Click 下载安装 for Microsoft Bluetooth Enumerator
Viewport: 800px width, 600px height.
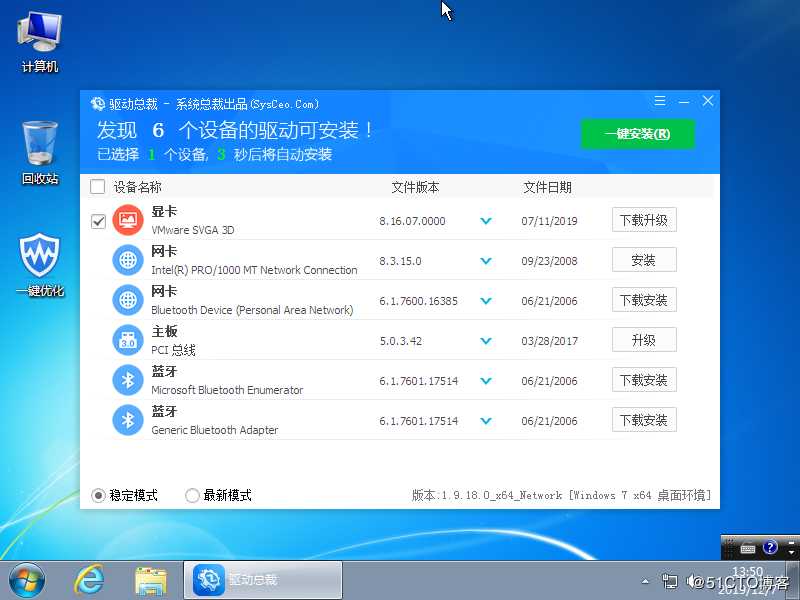pos(644,380)
